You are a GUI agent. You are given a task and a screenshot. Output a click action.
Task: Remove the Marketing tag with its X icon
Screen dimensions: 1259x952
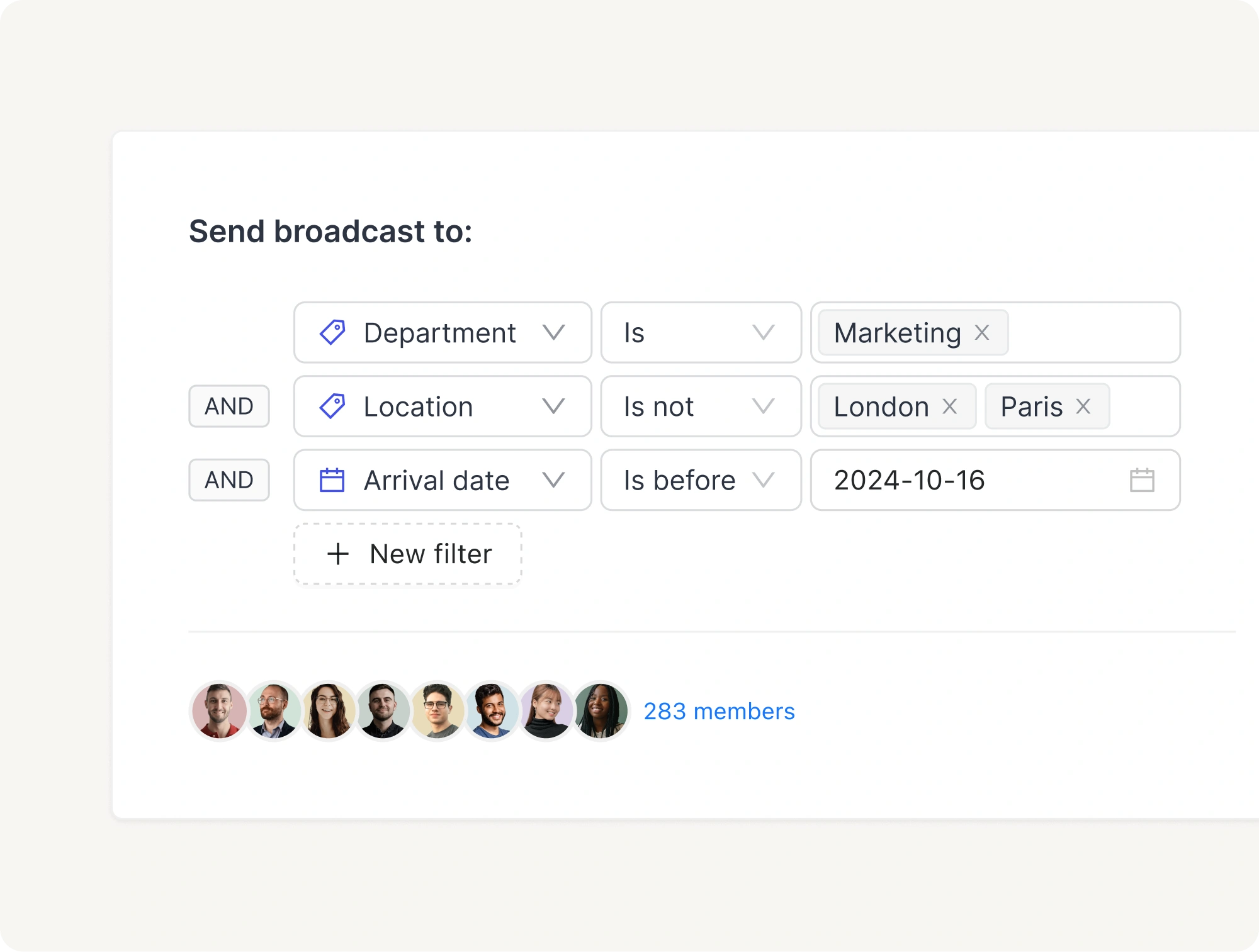tap(983, 333)
